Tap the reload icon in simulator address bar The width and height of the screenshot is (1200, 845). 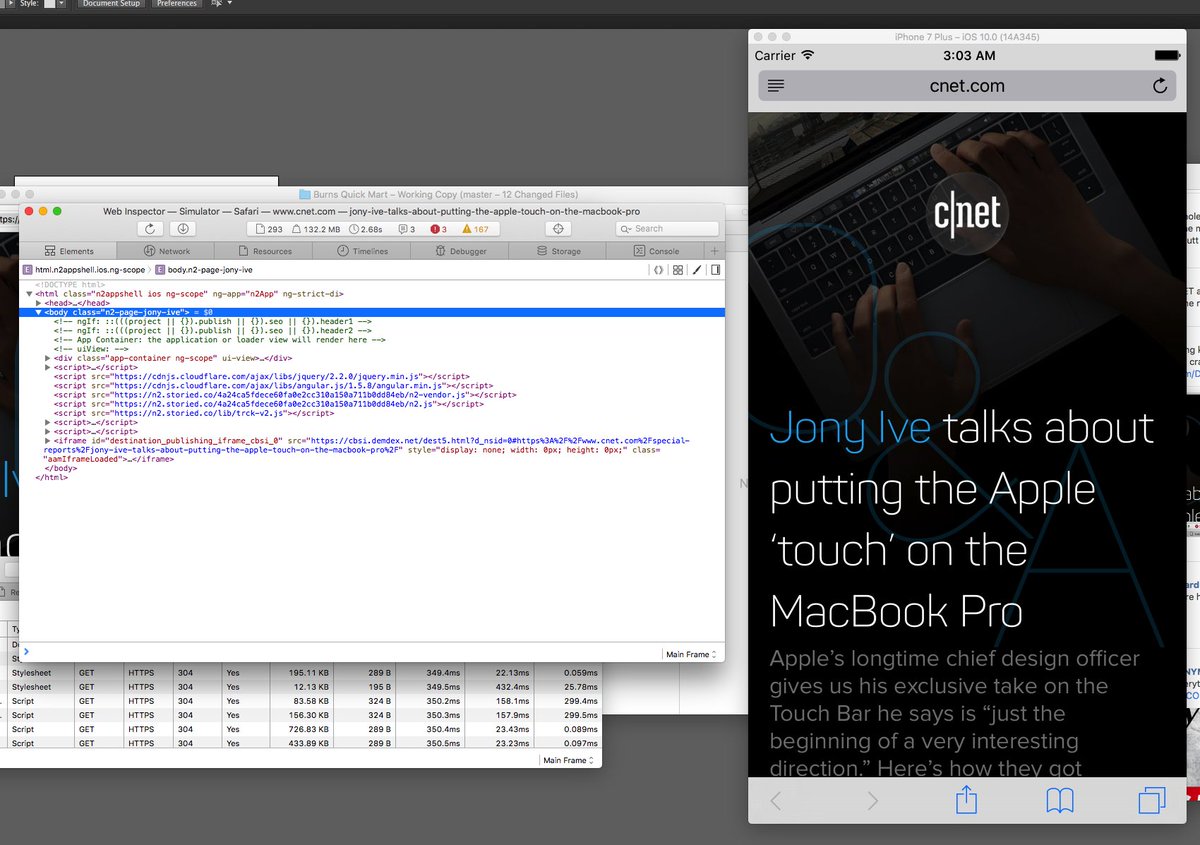click(x=1160, y=86)
